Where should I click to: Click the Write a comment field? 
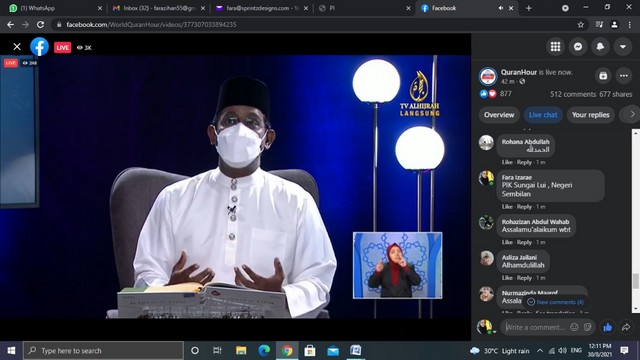(536, 327)
